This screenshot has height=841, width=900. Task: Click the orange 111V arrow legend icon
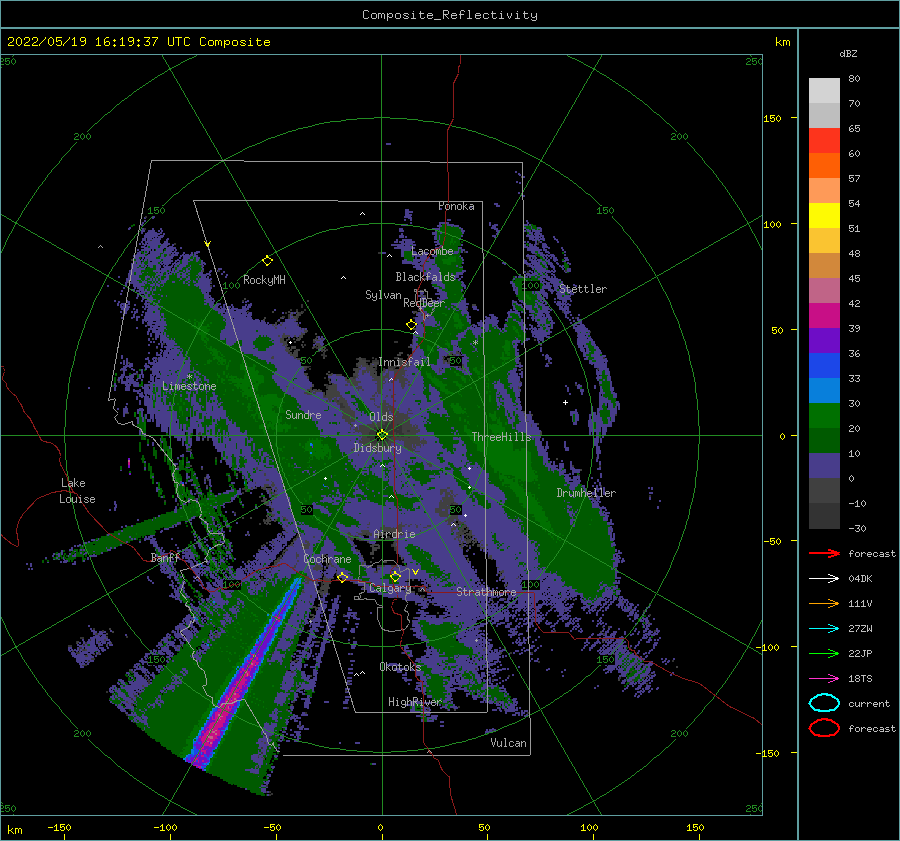824,603
